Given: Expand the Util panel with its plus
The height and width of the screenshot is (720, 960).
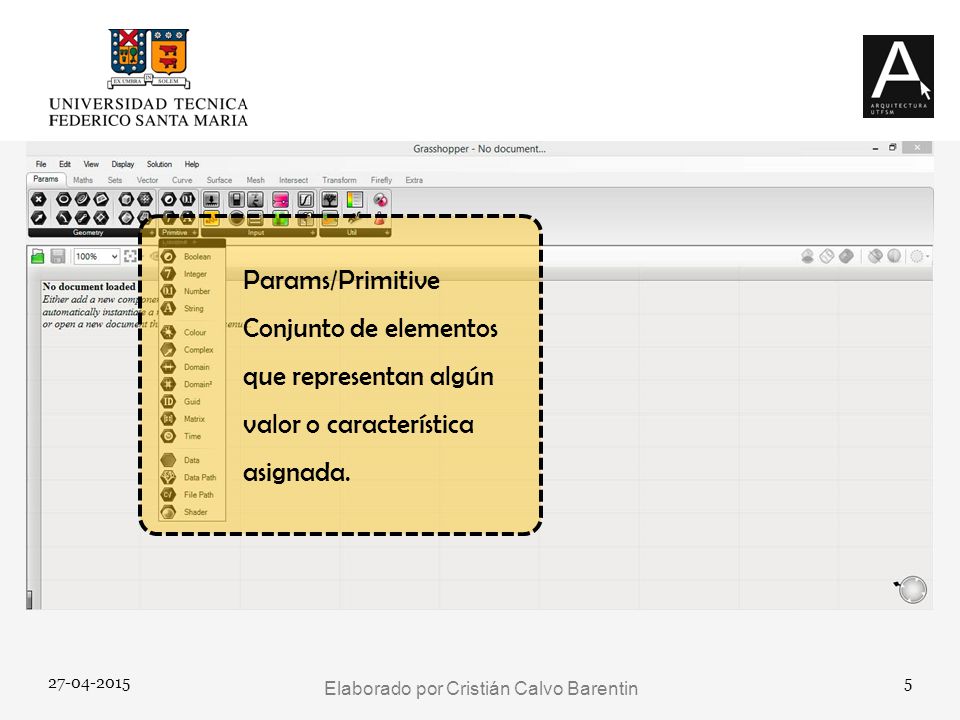Looking at the screenshot, I should [x=387, y=233].
